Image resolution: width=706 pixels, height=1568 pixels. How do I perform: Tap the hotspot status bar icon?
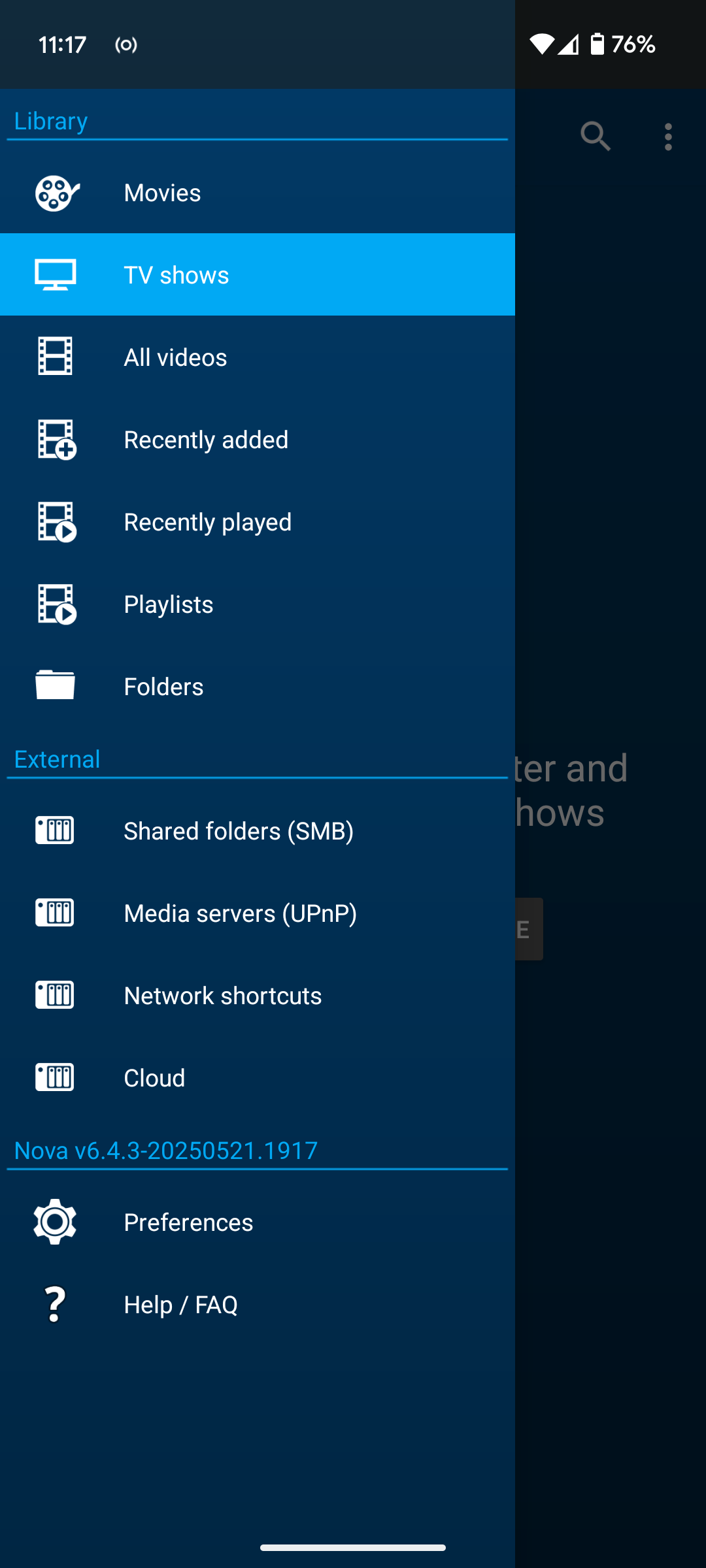pyautogui.click(x=126, y=44)
